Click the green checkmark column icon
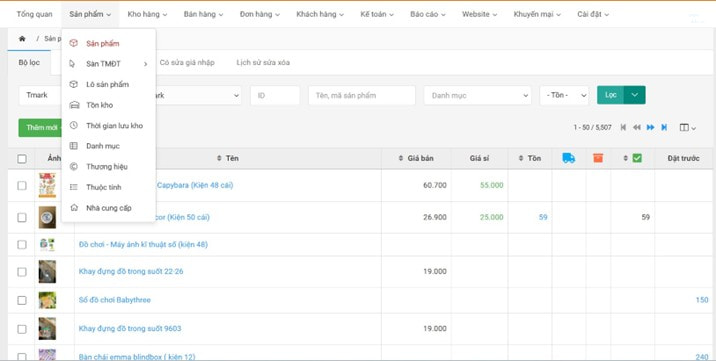Screen dimensions: 716x361 coord(637,158)
